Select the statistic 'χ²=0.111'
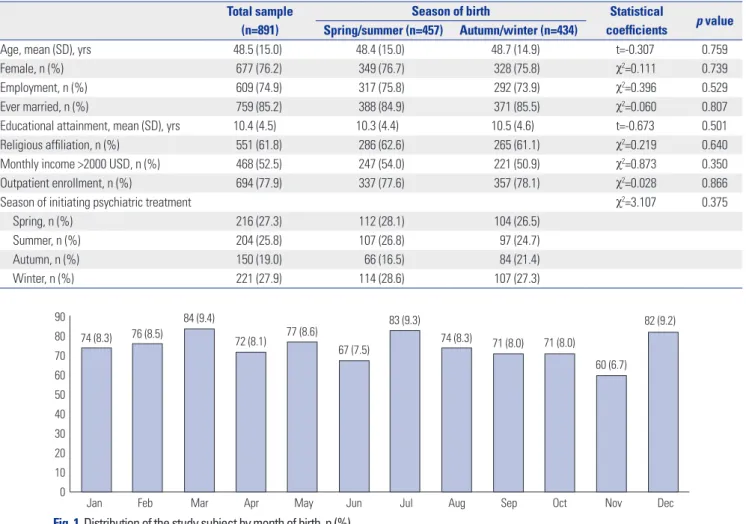The image size is (746, 524). (x=635, y=69)
